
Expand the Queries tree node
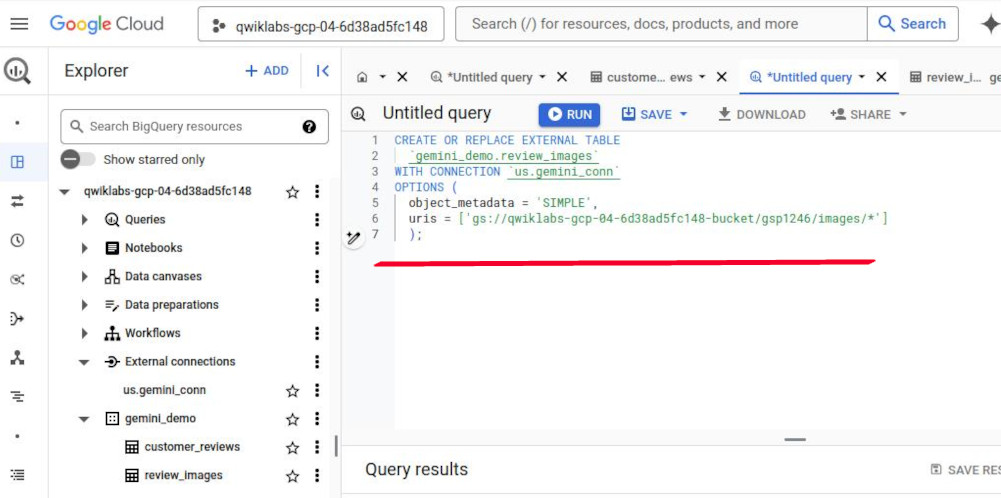(x=84, y=220)
